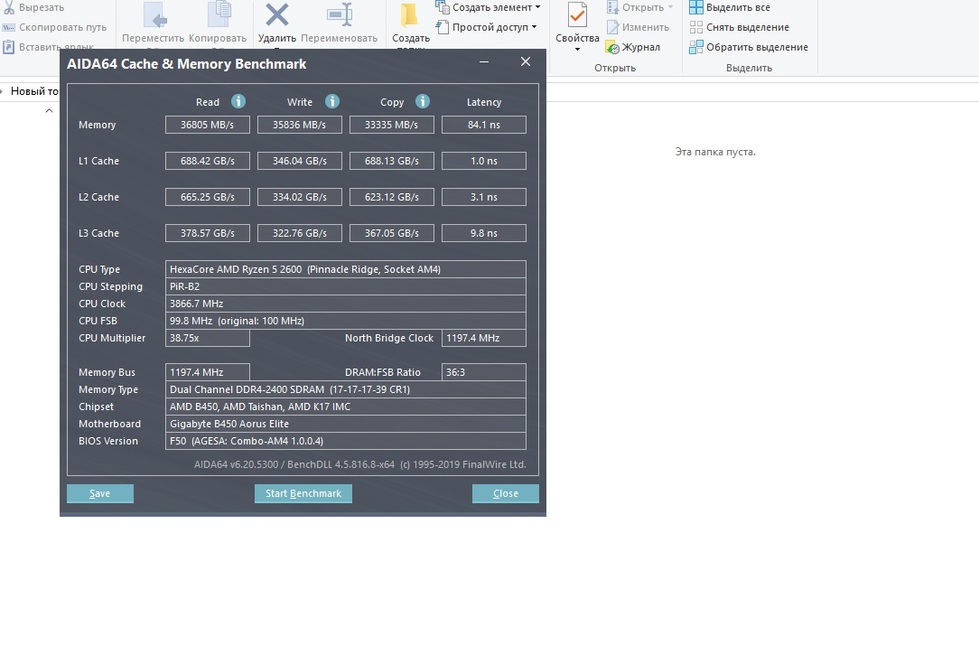Click the Chipset field AMD B450

[345, 407]
